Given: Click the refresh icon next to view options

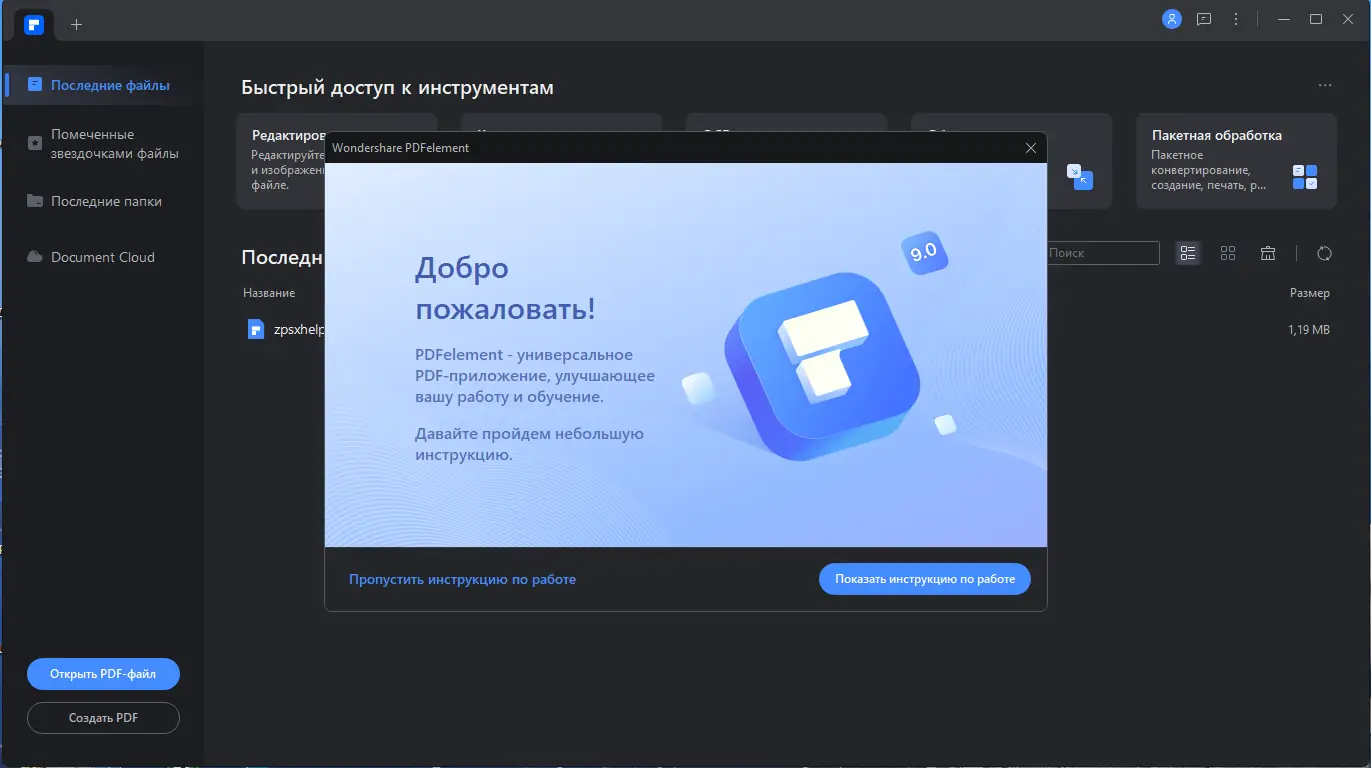Looking at the screenshot, I should tap(1324, 253).
